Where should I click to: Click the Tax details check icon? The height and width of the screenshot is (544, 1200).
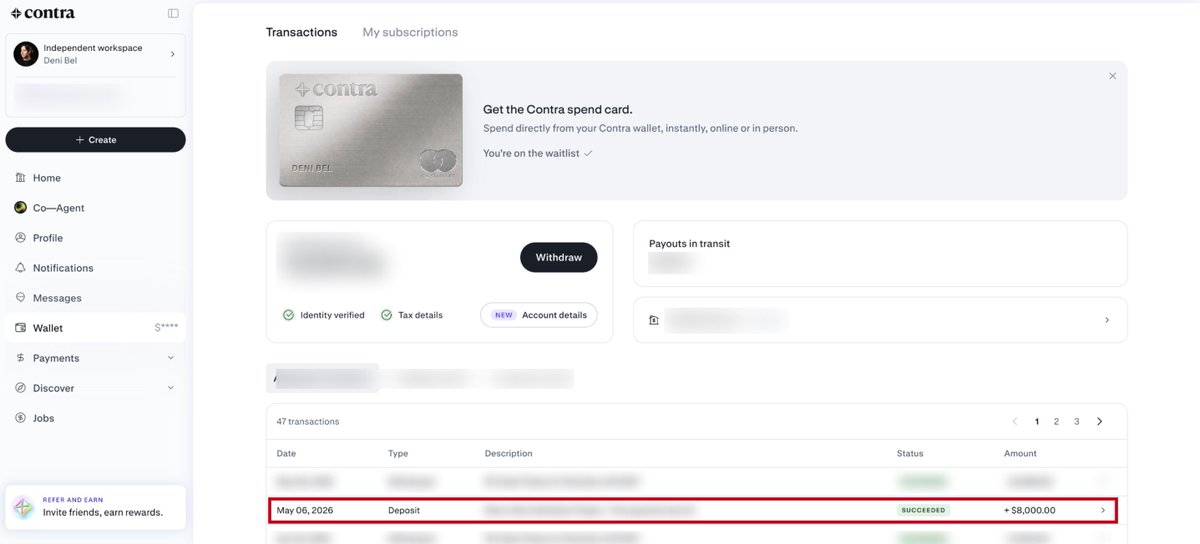click(387, 315)
